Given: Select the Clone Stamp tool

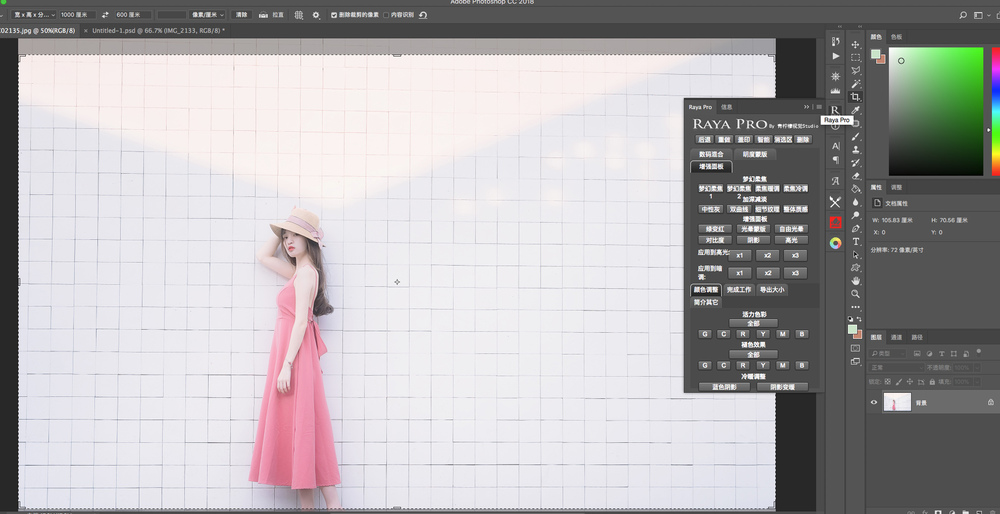Looking at the screenshot, I should [856, 150].
